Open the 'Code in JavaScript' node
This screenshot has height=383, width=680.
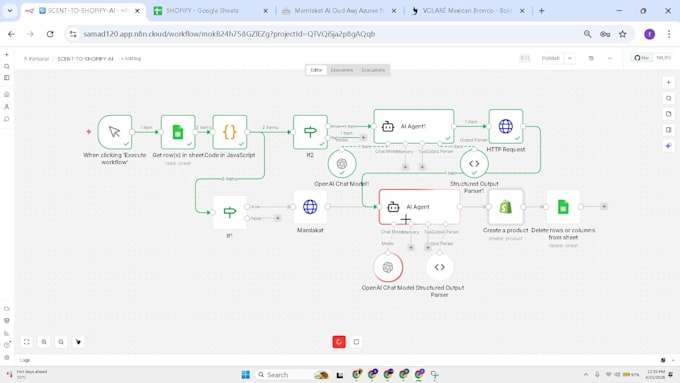click(x=229, y=132)
